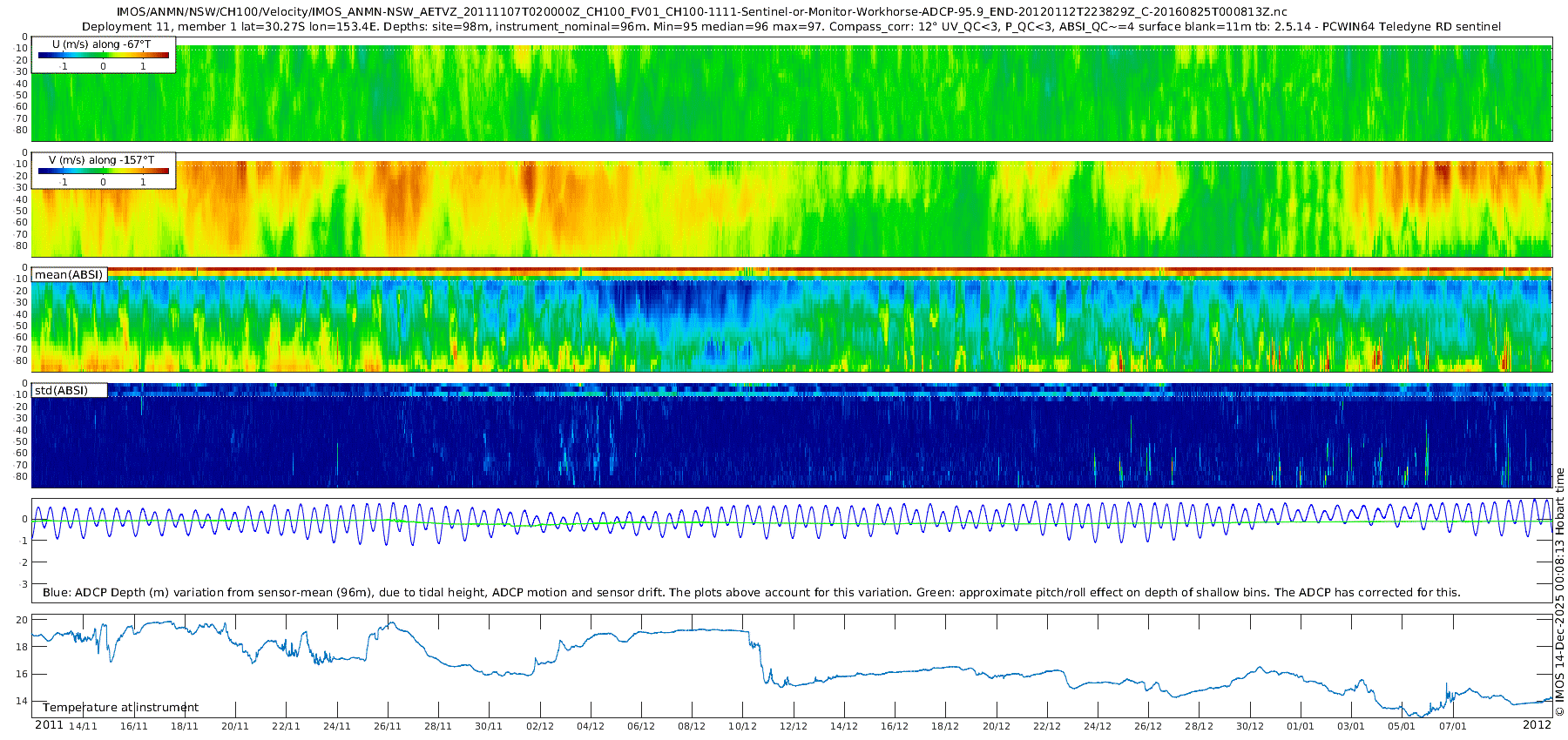Select the std(ABSI) panel label
1568x740 pixels.
[x=70, y=390]
